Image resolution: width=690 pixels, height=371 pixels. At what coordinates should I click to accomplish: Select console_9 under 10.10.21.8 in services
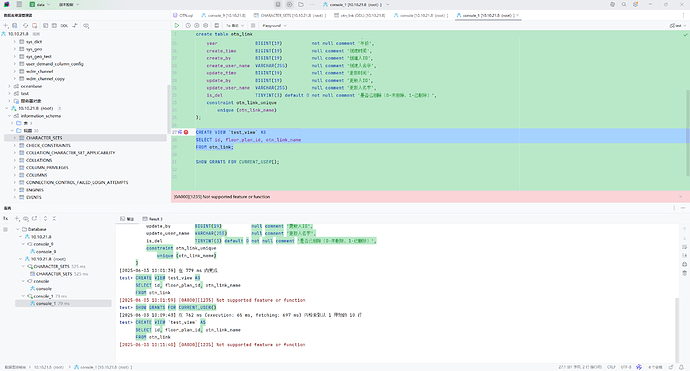pyautogui.click(x=43, y=244)
